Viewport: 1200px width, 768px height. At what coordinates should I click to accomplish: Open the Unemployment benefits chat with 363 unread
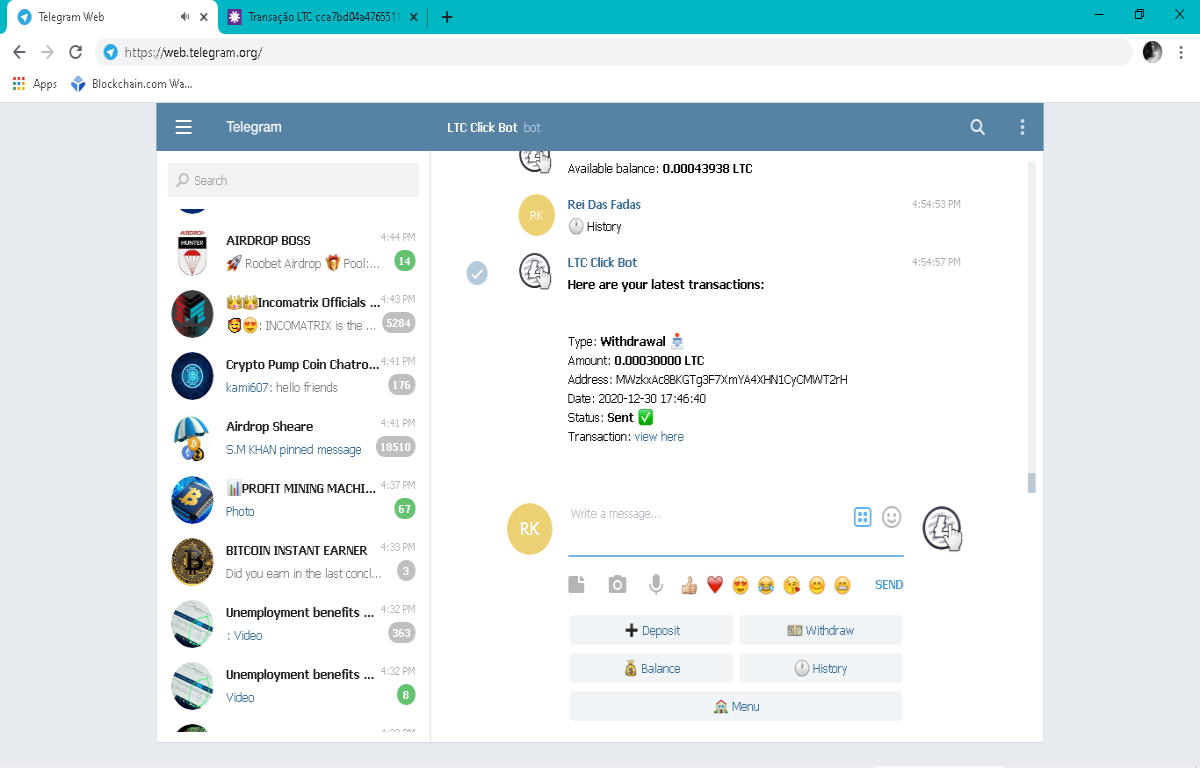tap(294, 624)
